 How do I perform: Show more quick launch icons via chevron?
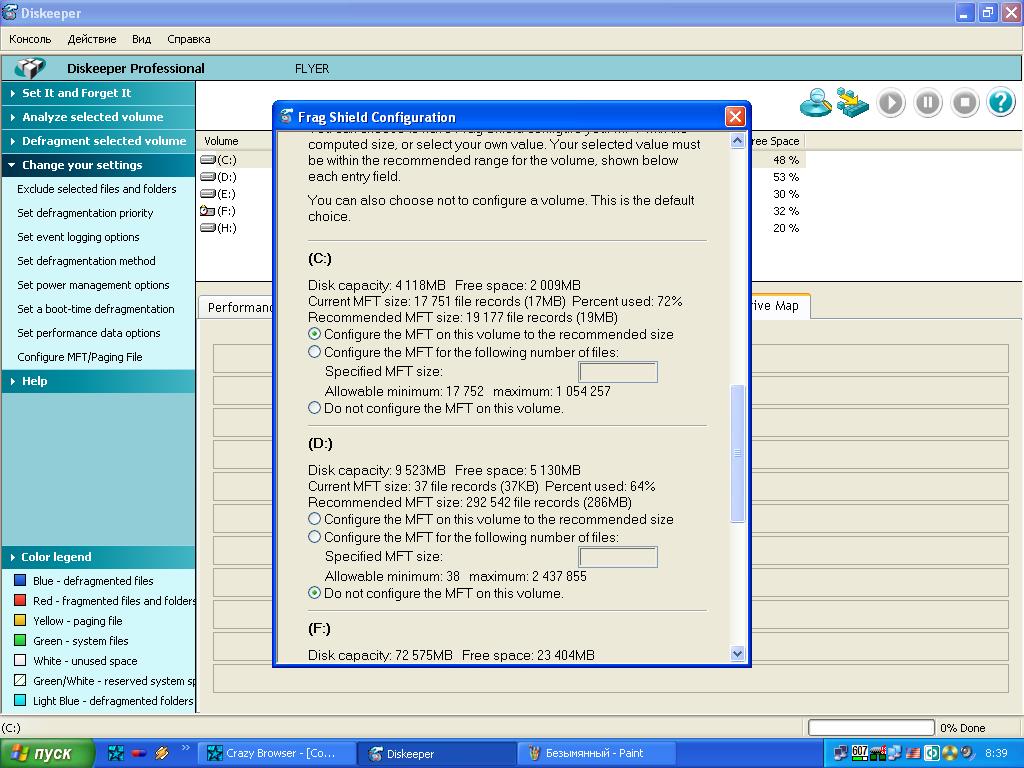(x=186, y=748)
